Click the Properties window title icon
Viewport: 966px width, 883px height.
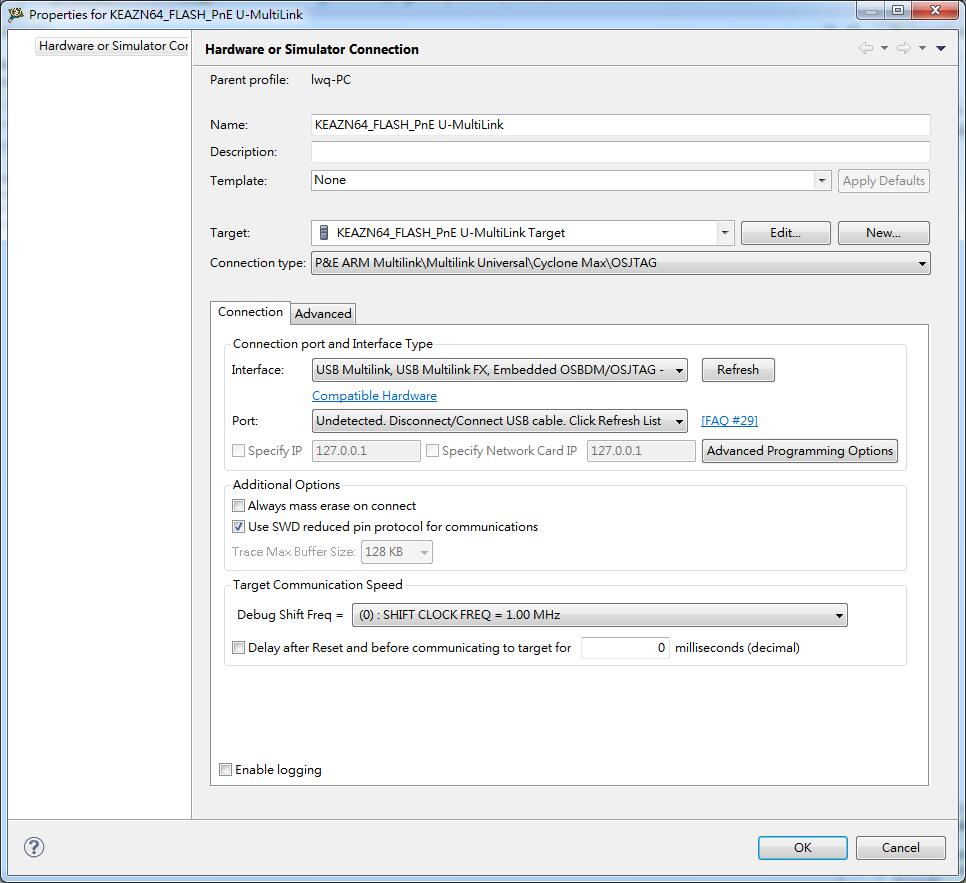(16, 14)
